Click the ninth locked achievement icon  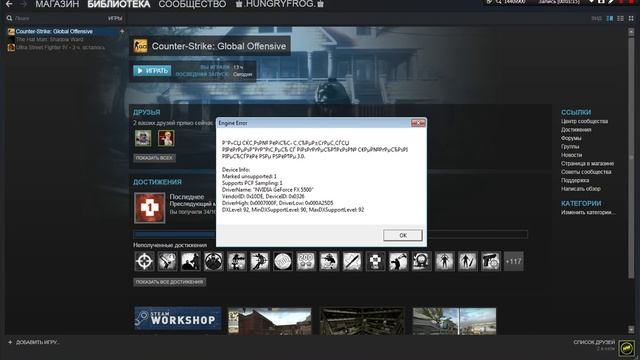(329, 261)
